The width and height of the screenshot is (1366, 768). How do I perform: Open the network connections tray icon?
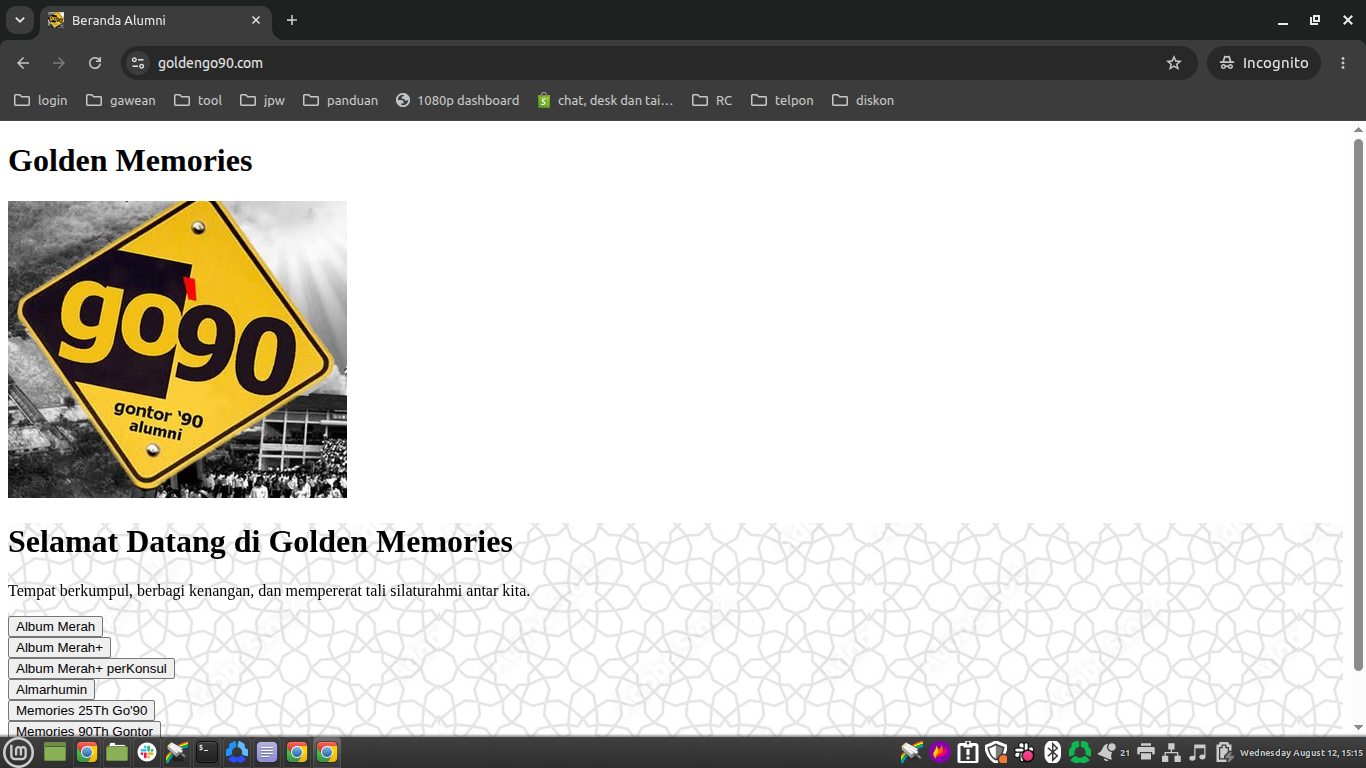[x=1171, y=752]
